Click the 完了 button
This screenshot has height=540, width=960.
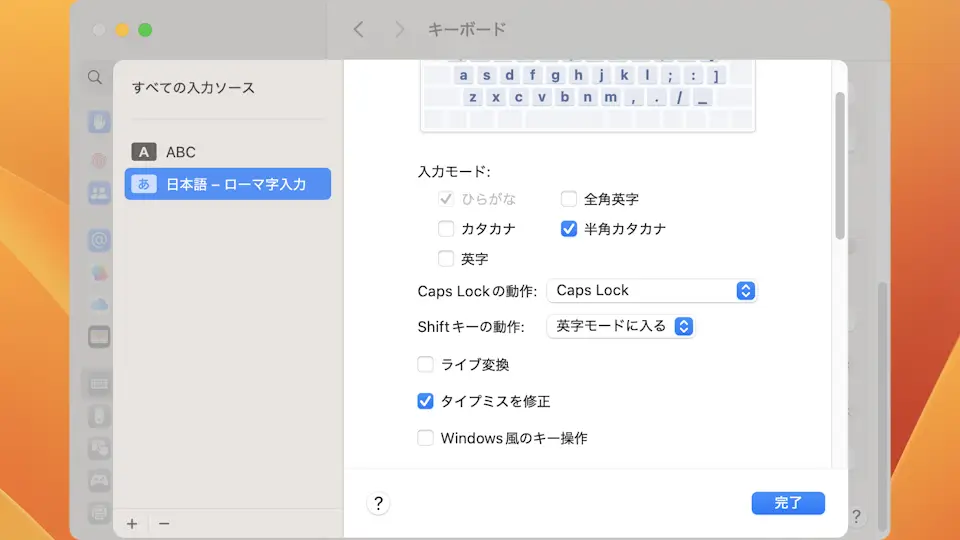[x=788, y=503]
